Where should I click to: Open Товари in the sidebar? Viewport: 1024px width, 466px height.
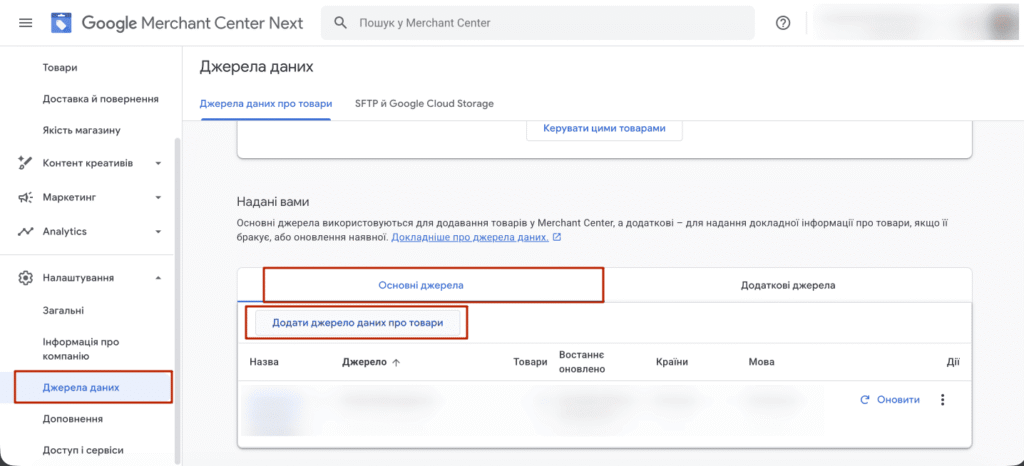[60, 67]
